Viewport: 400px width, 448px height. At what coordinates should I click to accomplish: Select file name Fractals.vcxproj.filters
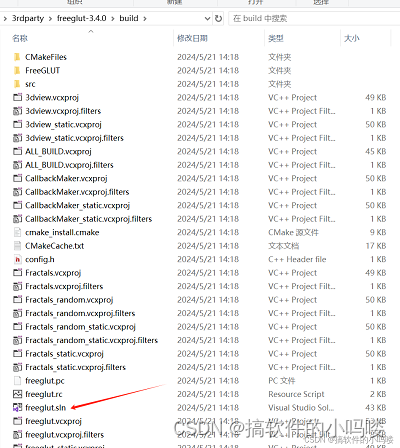[x=64, y=286]
